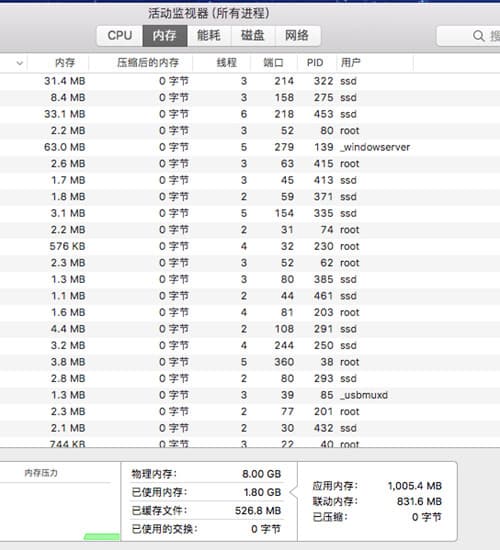
Task: Select the 内存 tab
Action: [165, 35]
